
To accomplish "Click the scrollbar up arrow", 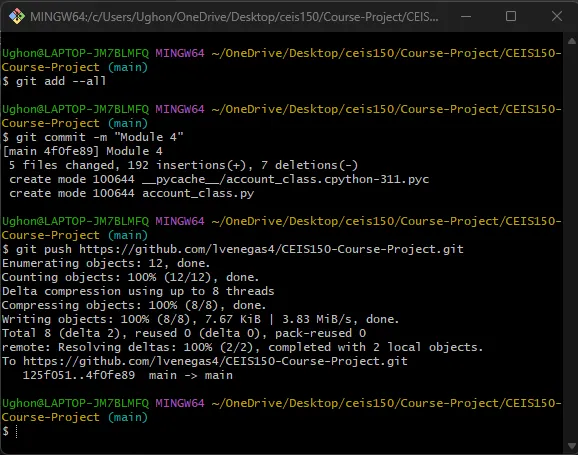I will pyautogui.click(x=572, y=41).
